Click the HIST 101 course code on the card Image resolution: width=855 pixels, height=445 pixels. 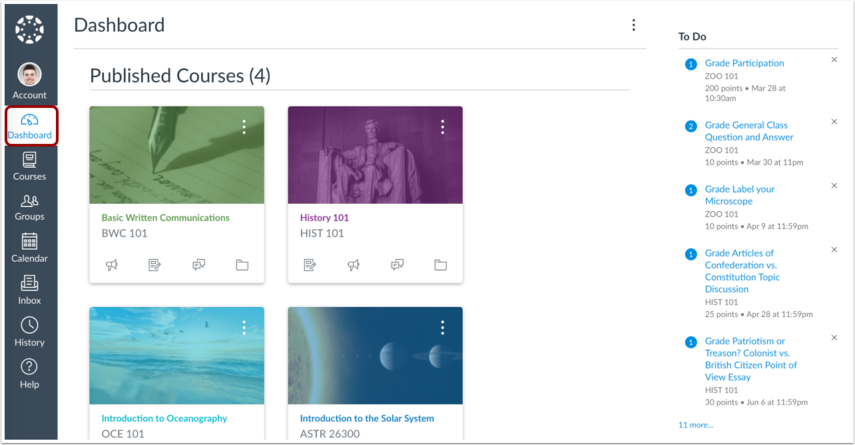[322, 233]
